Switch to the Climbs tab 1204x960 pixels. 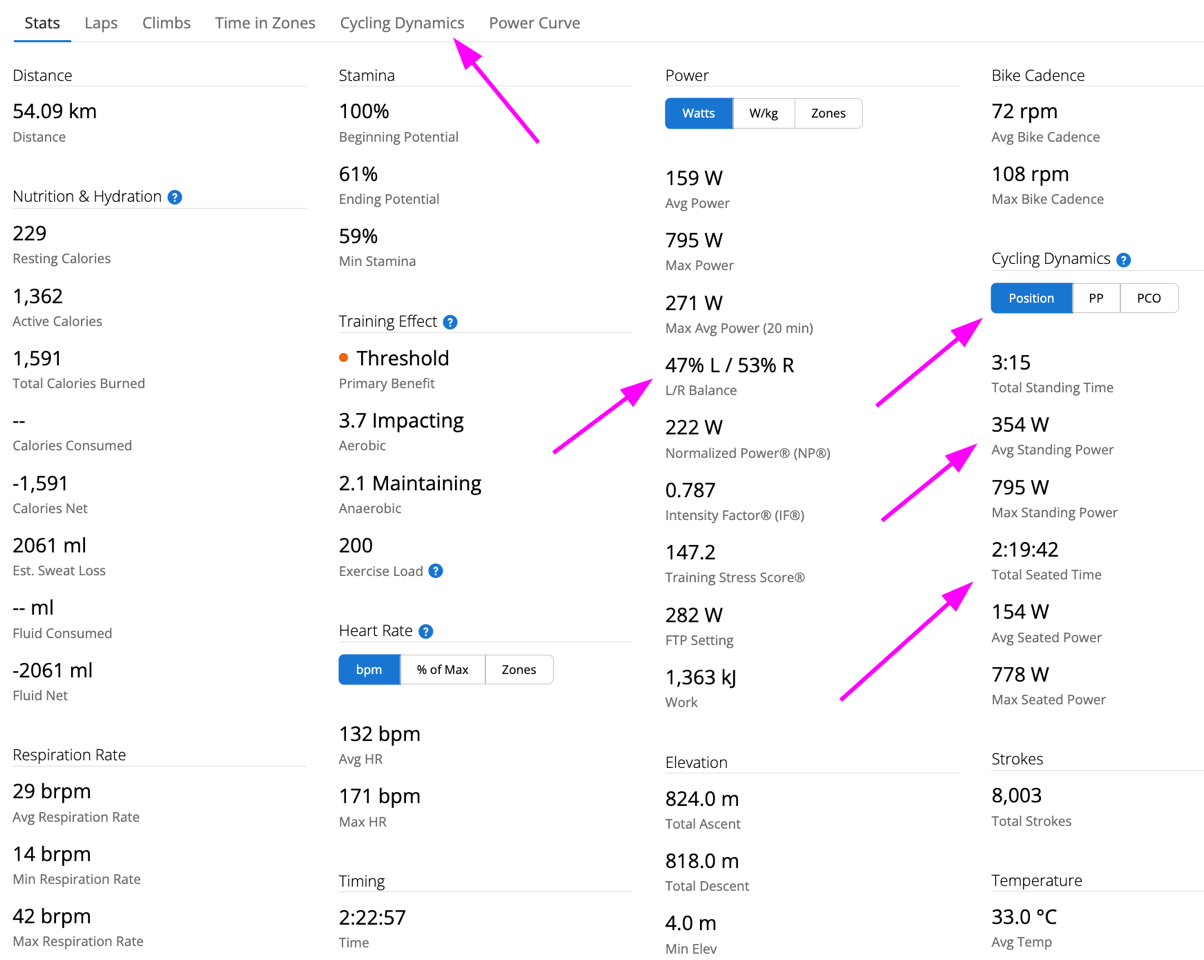[166, 23]
